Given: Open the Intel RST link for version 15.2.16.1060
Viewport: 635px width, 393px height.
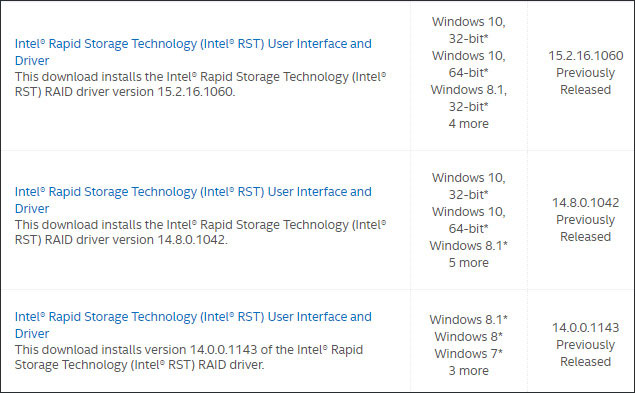Looking at the screenshot, I should pyautogui.click(x=193, y=52).
